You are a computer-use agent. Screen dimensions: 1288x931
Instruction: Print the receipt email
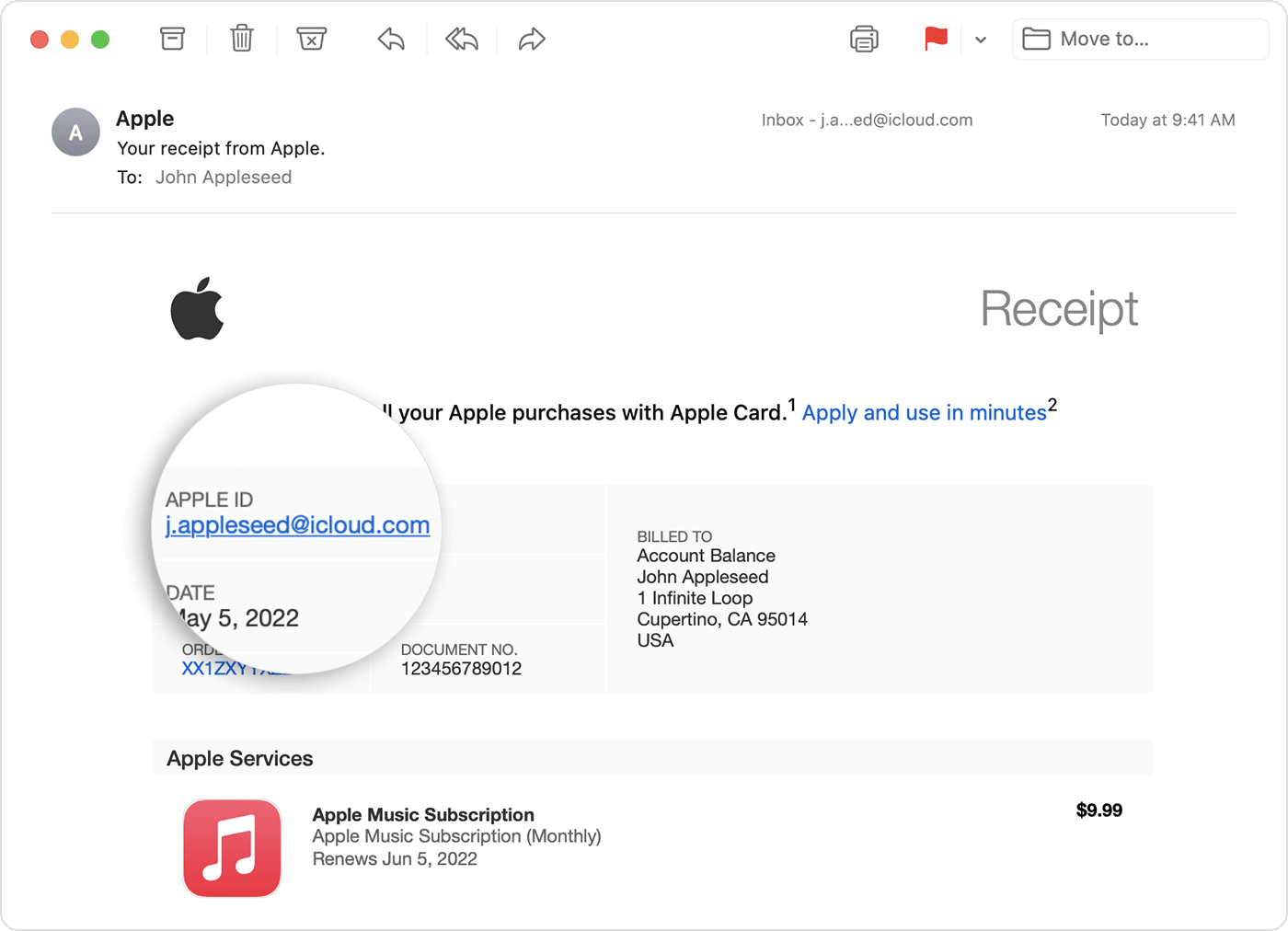coord(863,39)
